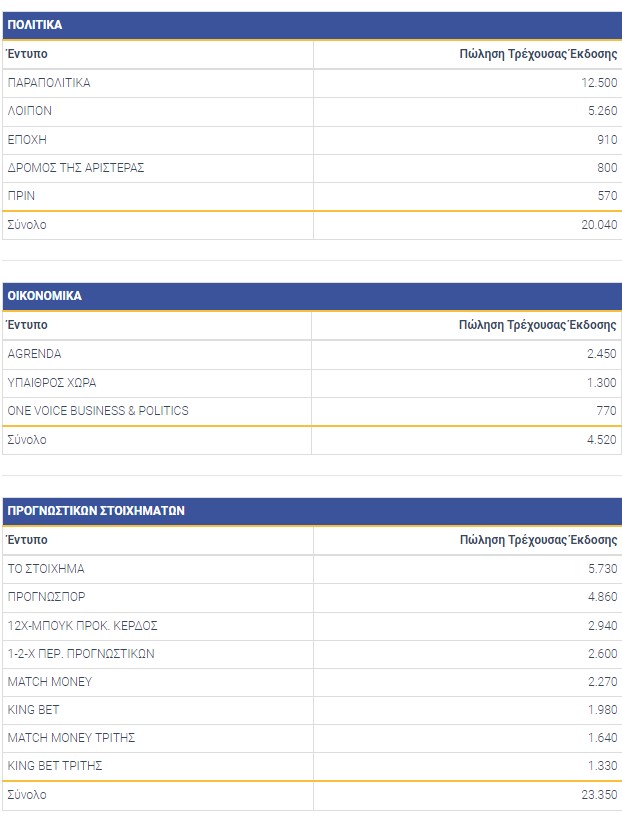The image size is (622, 830).
Task: Click the ΥΠΑΙΘΡΟΣ ΧΩΡΑ entry
Action: coord(52,382)
